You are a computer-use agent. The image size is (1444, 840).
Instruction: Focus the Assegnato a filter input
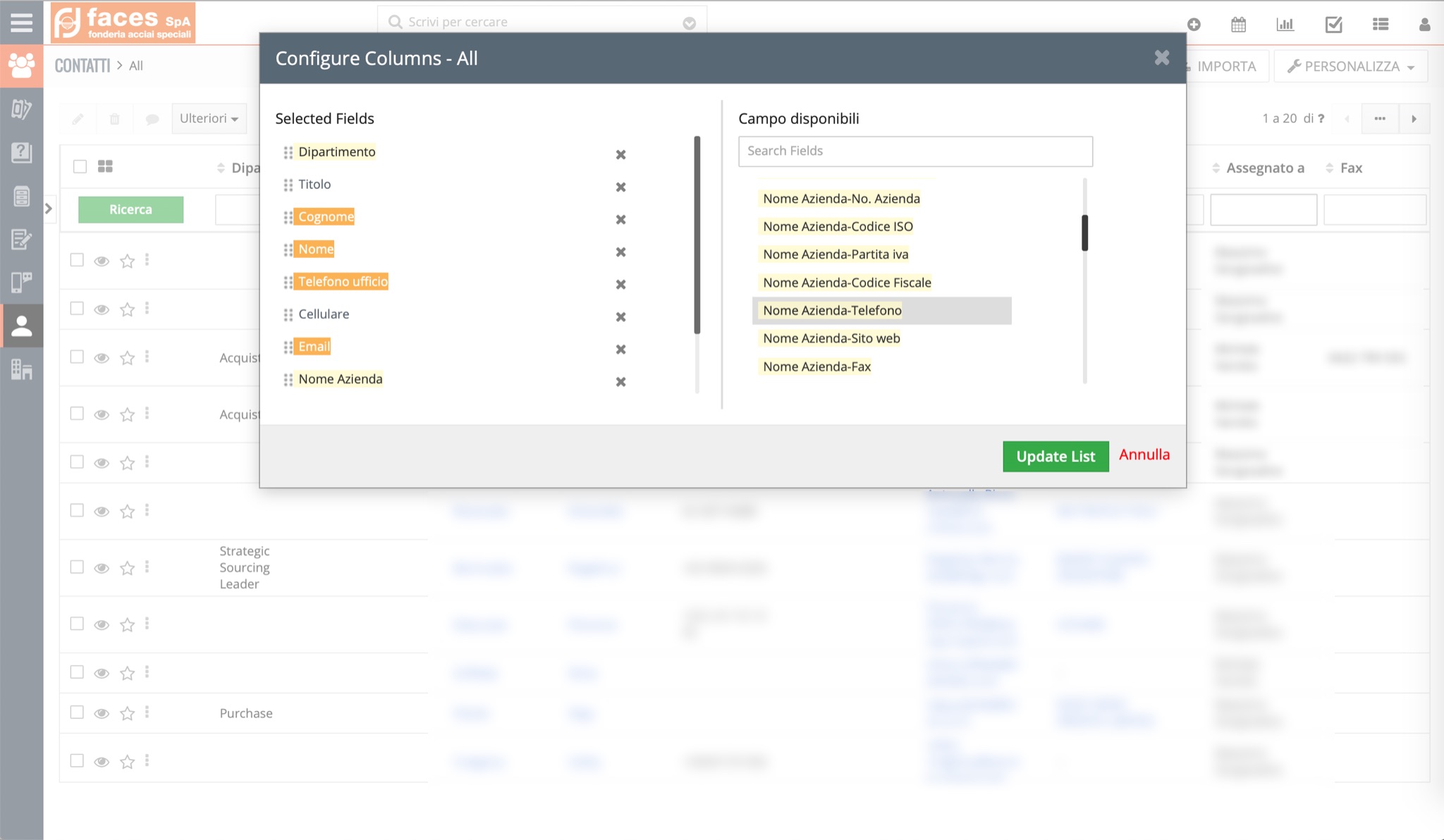tap(1263, 210)
